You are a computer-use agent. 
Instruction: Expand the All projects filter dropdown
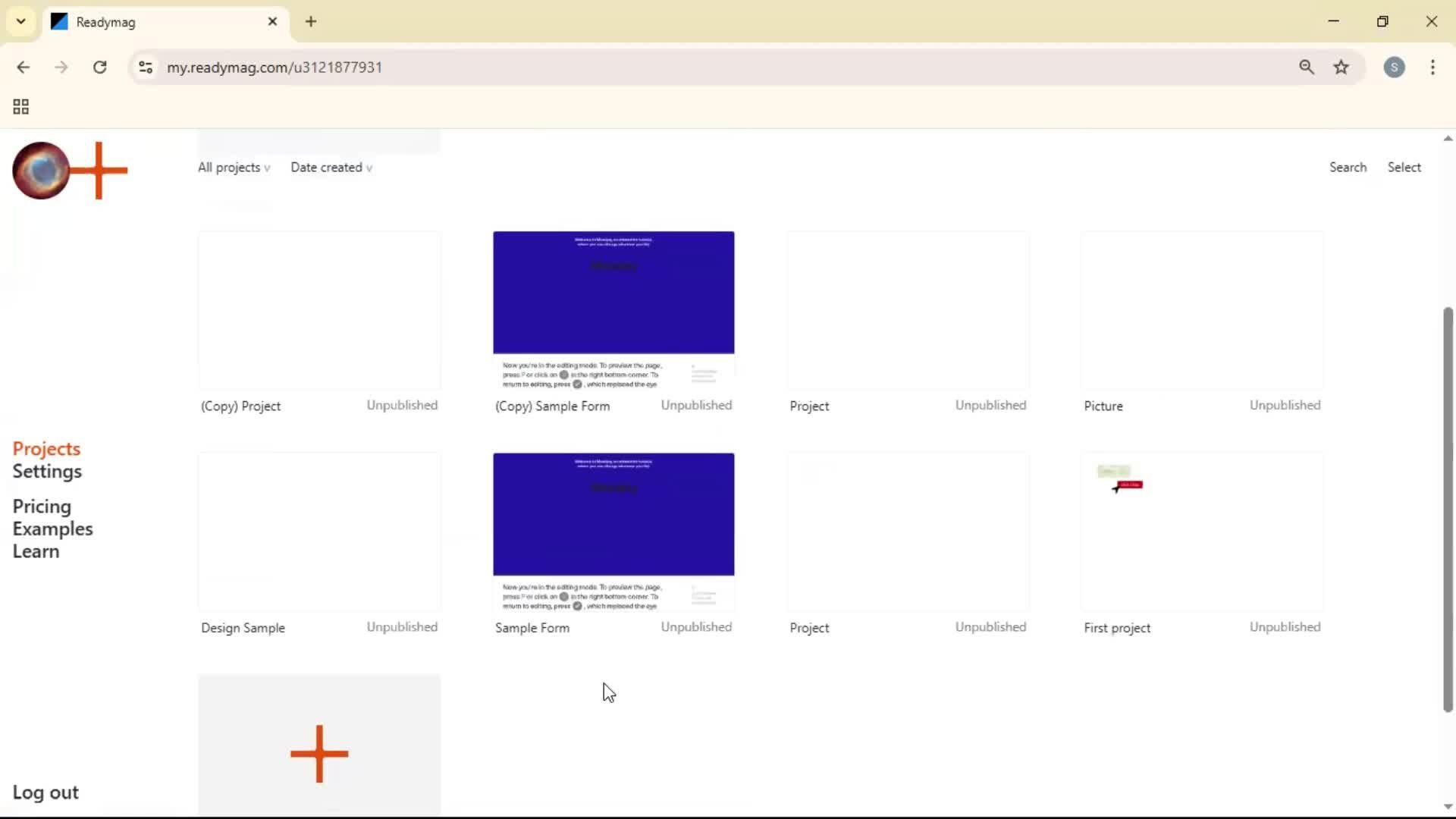[x=233, y=167]
